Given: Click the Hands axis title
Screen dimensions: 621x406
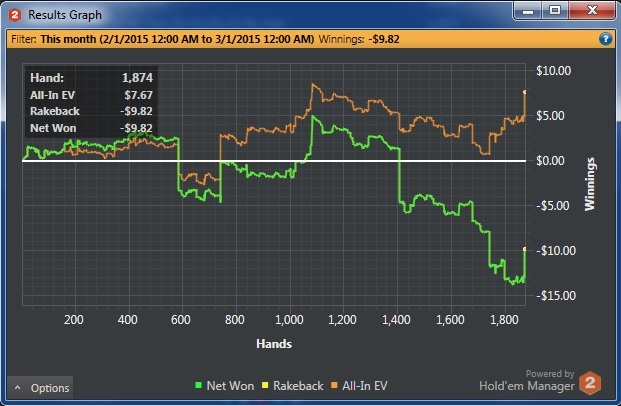Looking at the screenshot, I should click(274, 343).
